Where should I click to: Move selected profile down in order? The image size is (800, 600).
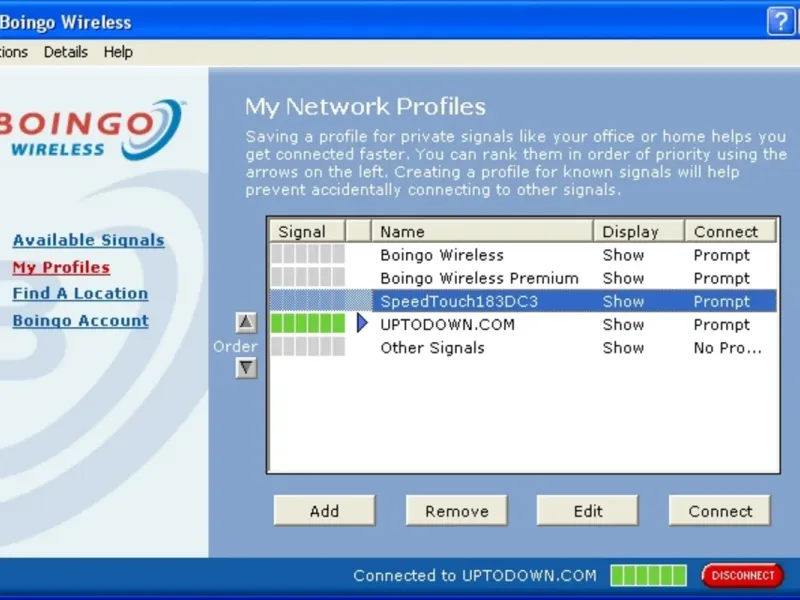[x=246, y=367]
